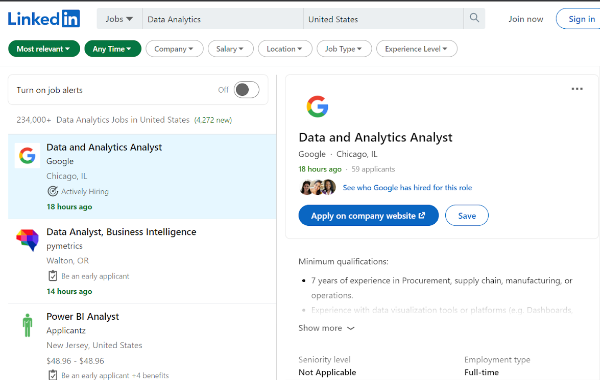Click the Applicantz green person logo
Viewport: 600px width, 380px height.
point(27,325)
